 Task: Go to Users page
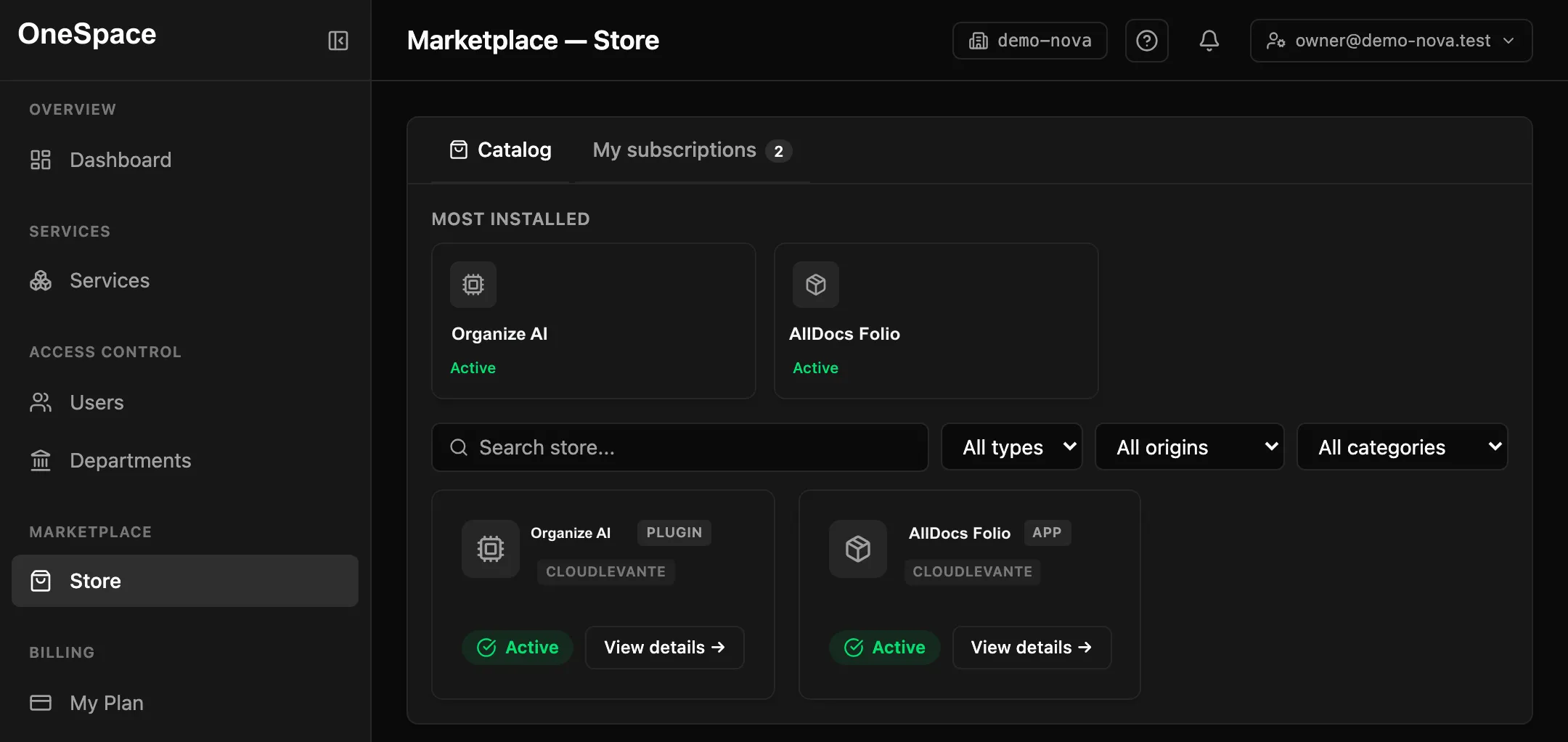tap(185, 402)
